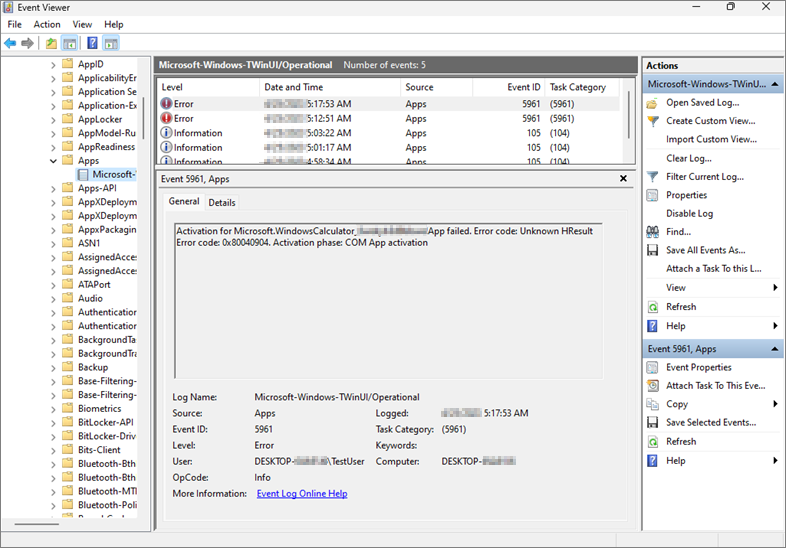Select the ATAPort tree item
The width and height of the screenshot is (786, 548).
[x=94, y=284]
